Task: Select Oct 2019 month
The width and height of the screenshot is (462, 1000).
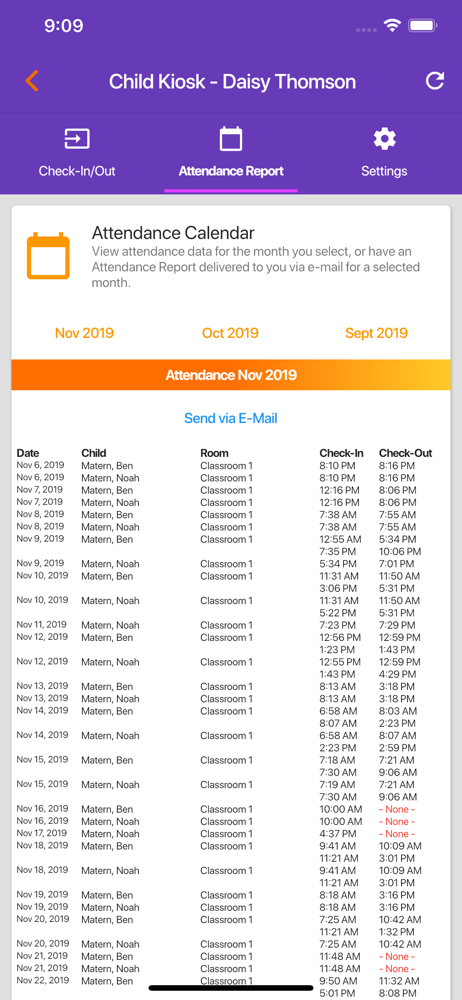Action: tap(230, 333)
